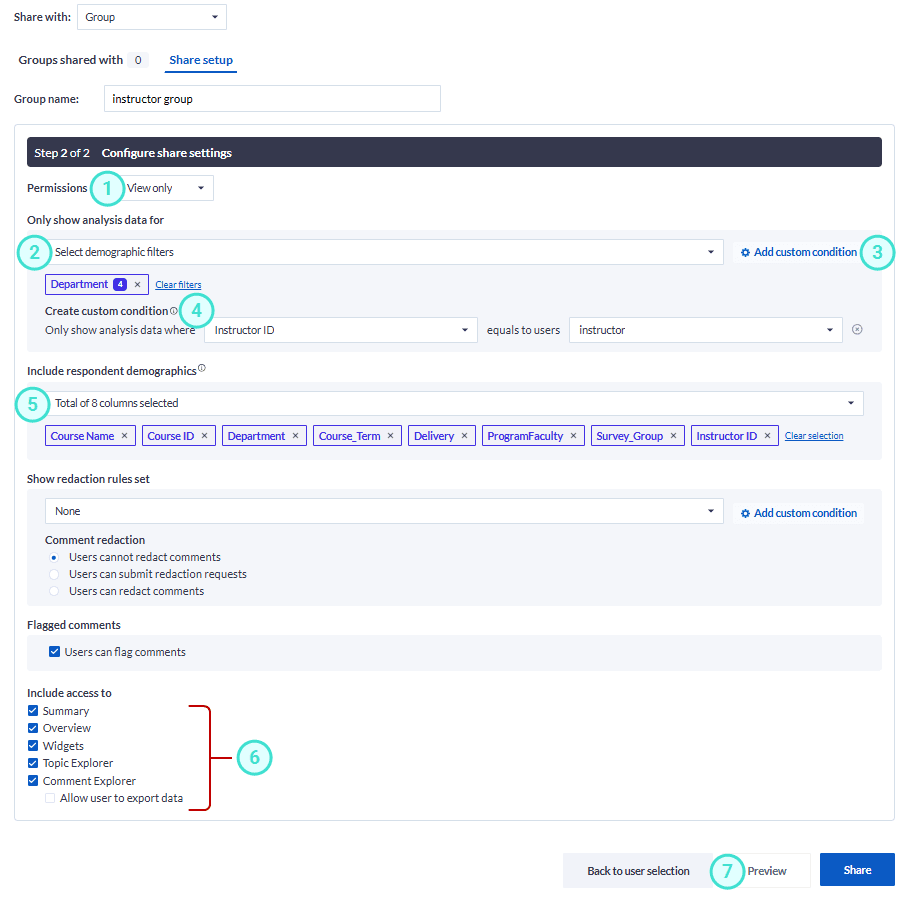This screenshot has width=908, height=897.
Task: Open the Instructor ID condition dropdown
Action: (340, 330)
